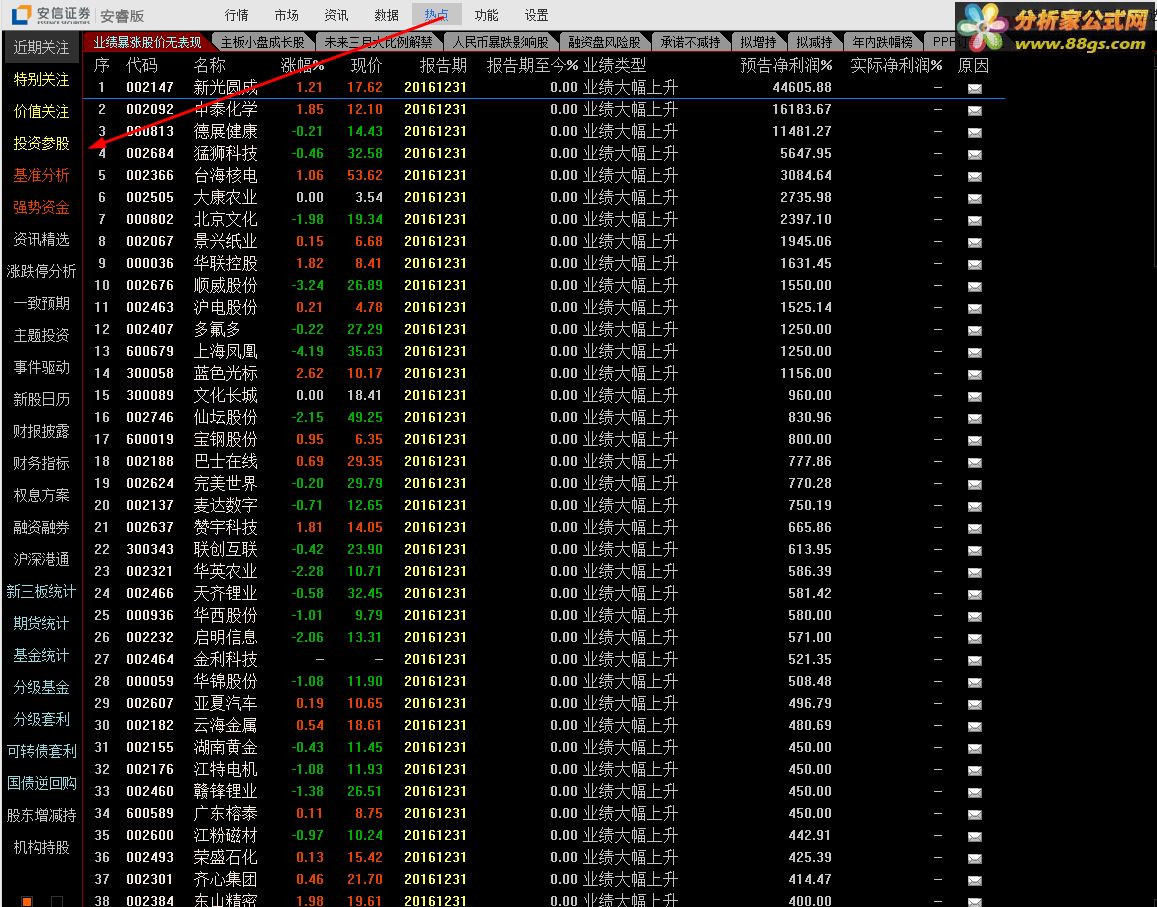The height and width of the screenshot is (907, 1157).
Task: Open reason envelope icon for 赞宇科技 row
Action: tap(975, 528)
